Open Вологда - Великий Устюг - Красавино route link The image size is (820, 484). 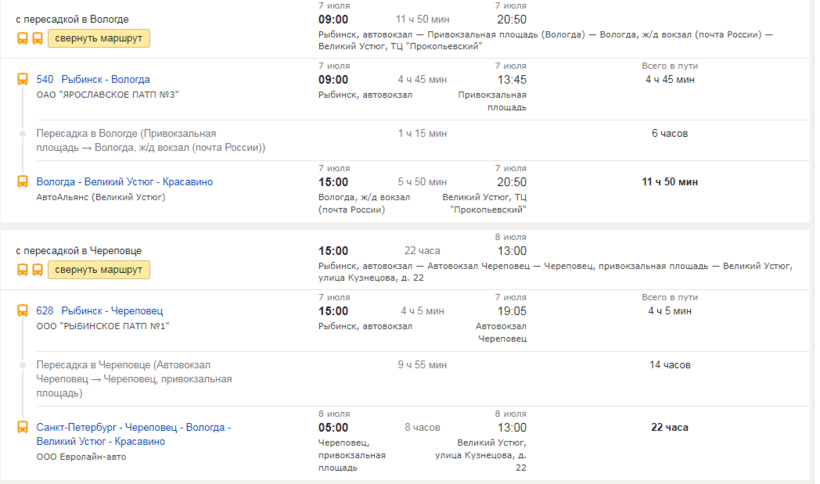coord(124,182)
